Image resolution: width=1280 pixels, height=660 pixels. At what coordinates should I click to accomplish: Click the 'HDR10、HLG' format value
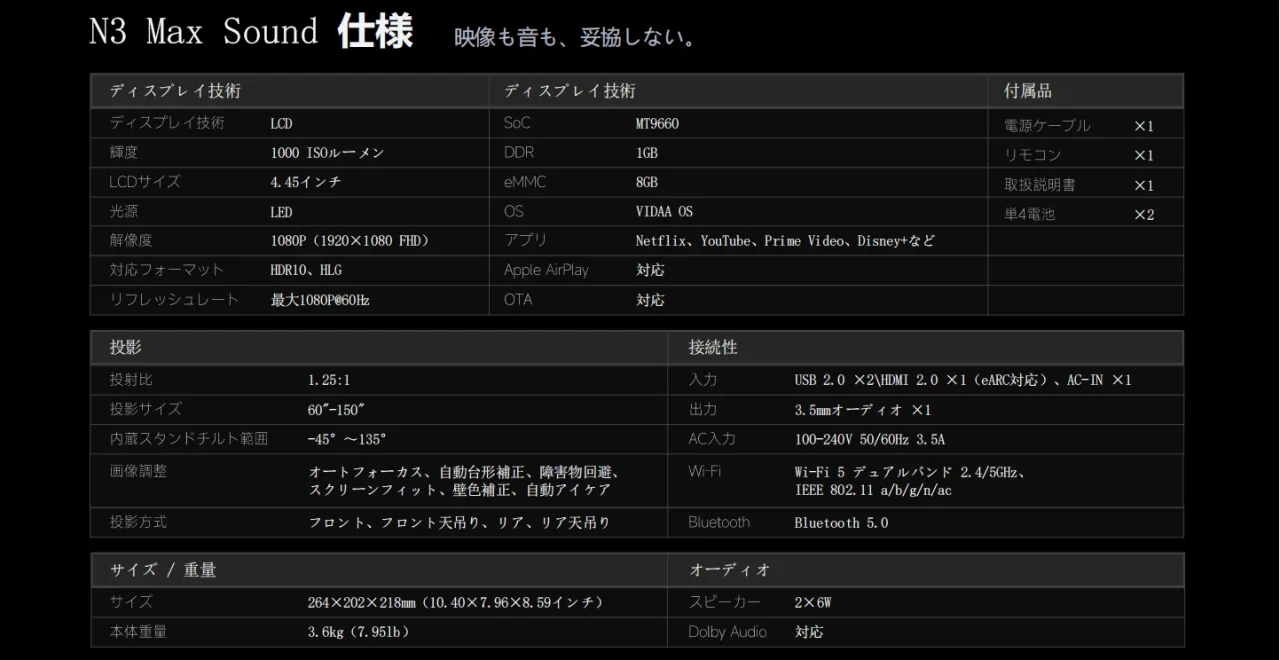(306, 270)
